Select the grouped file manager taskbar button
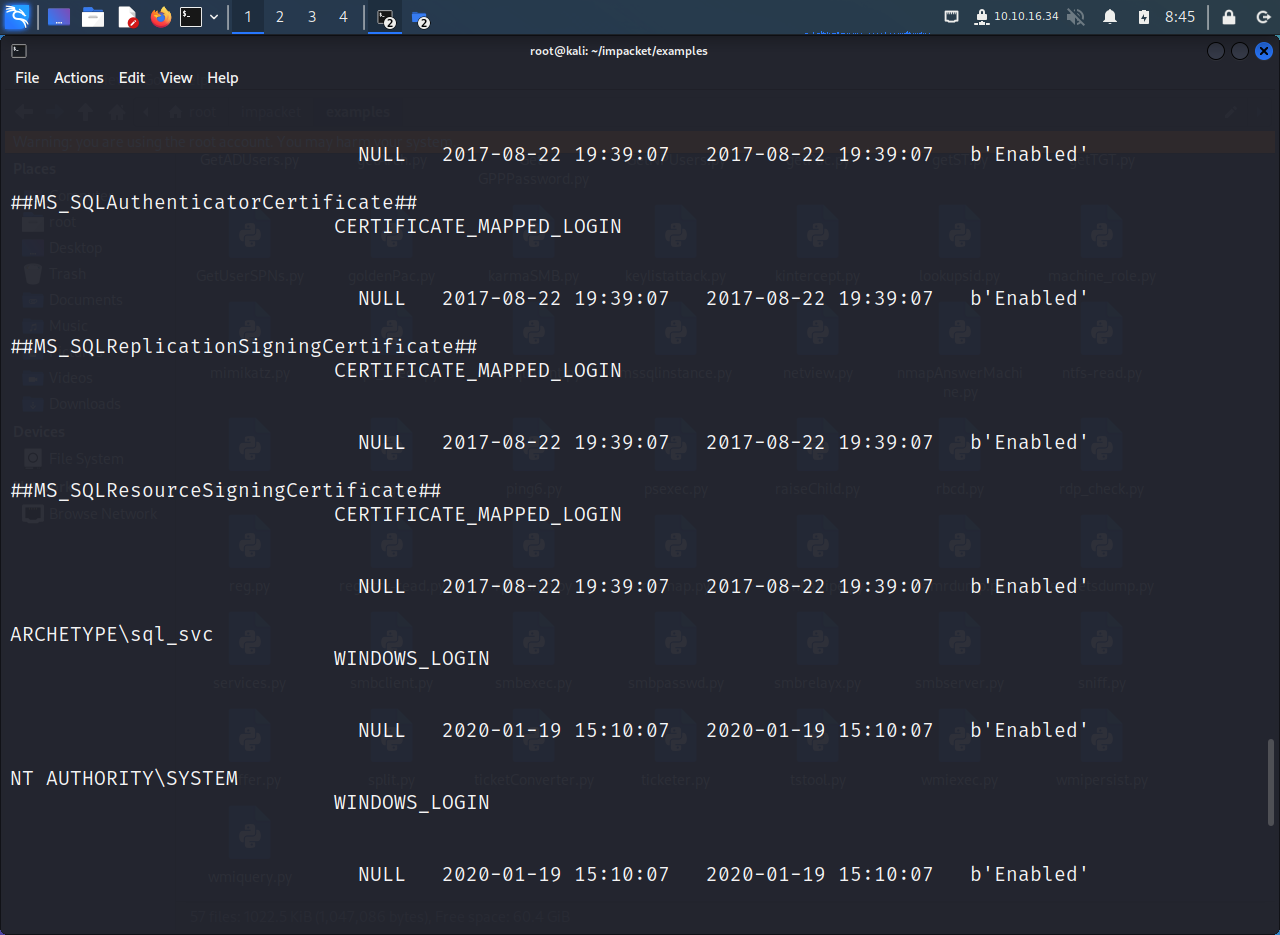 (420, 18)
